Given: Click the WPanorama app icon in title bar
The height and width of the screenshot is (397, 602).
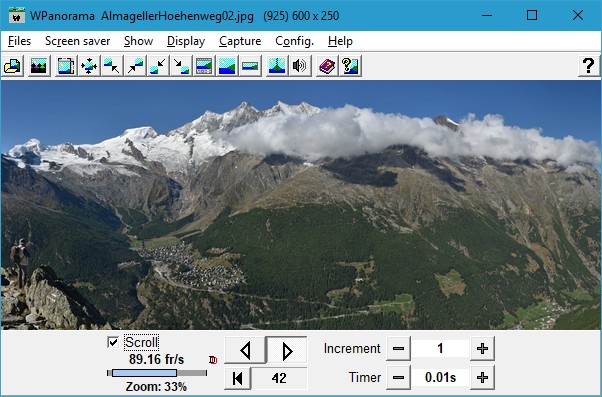Looking at the screenshot, I should coord(17,15).
